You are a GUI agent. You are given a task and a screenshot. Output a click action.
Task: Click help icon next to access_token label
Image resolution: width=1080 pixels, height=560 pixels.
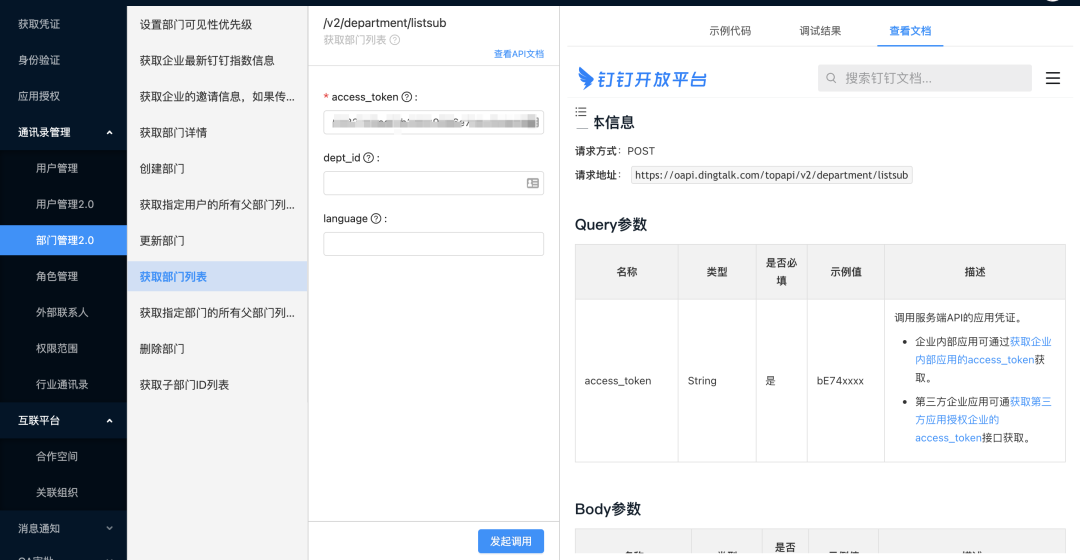(407, 97)
